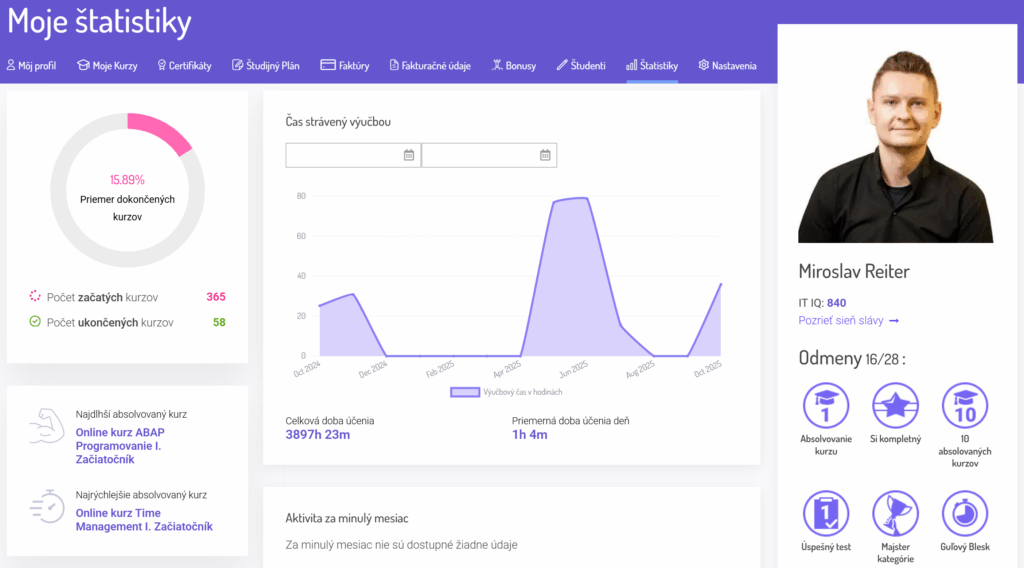Click the 'Majster kategórie' trophy badge

coord(895,514)
